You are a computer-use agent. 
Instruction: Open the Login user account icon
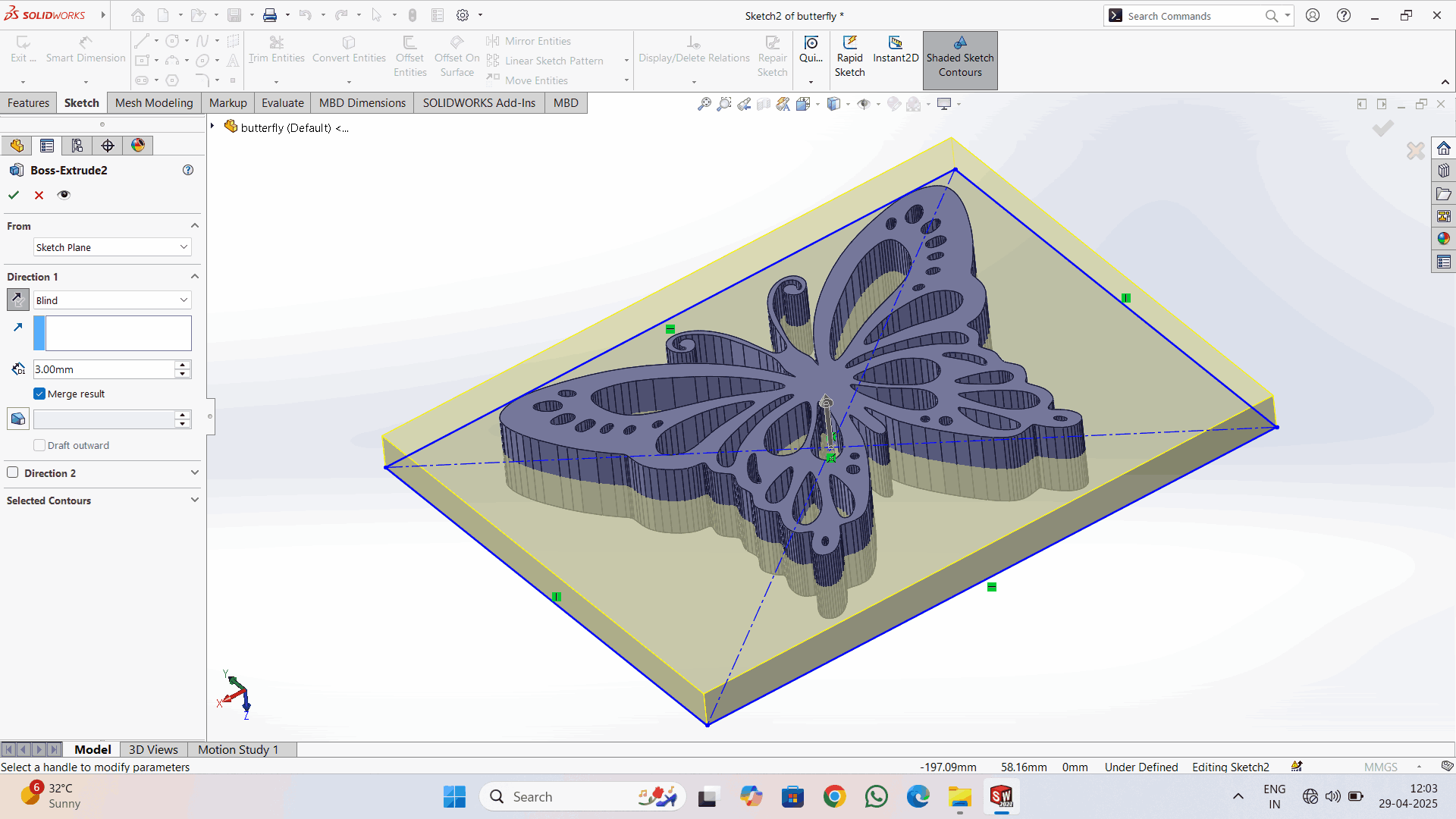click(x=1313, y=15)
